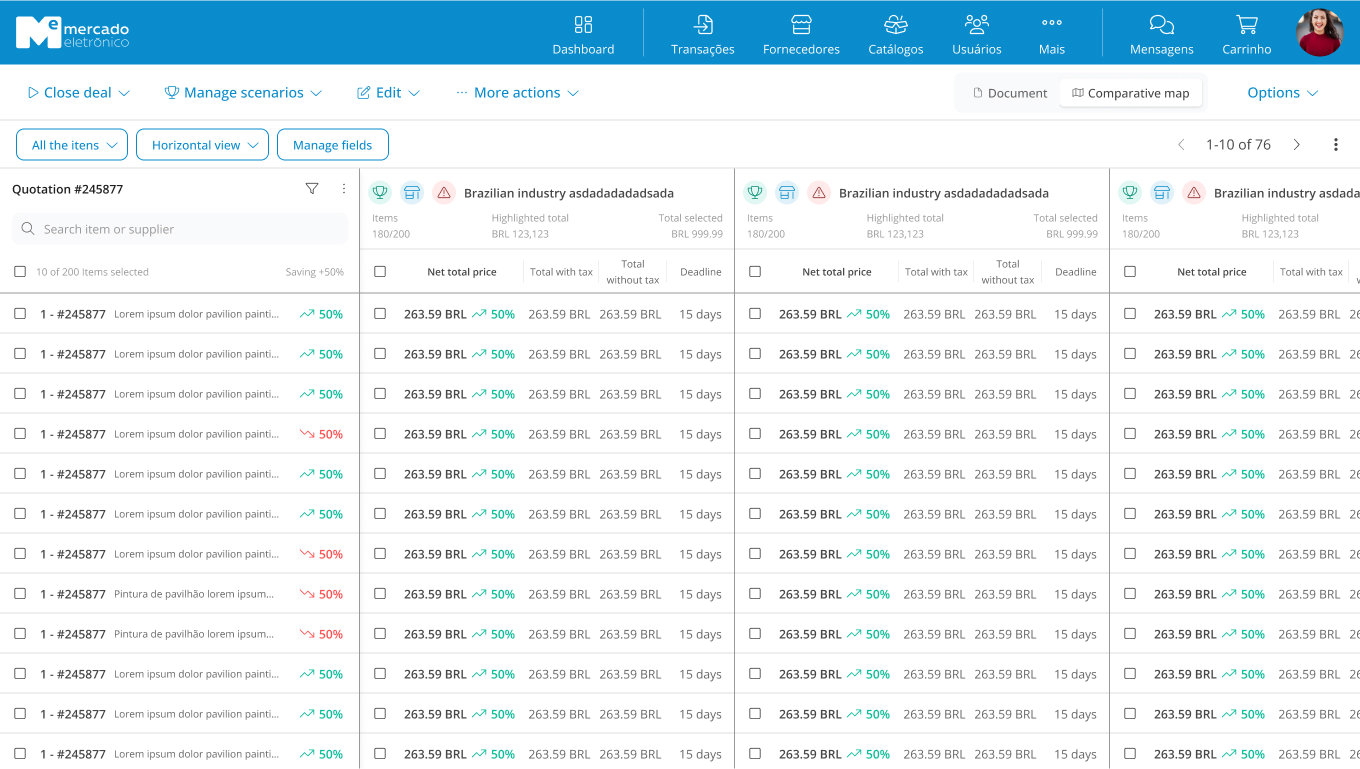Toggle third supplier's Net total price header checkbox
This screenshot has width=1360, height=769.
point(1130,271)
